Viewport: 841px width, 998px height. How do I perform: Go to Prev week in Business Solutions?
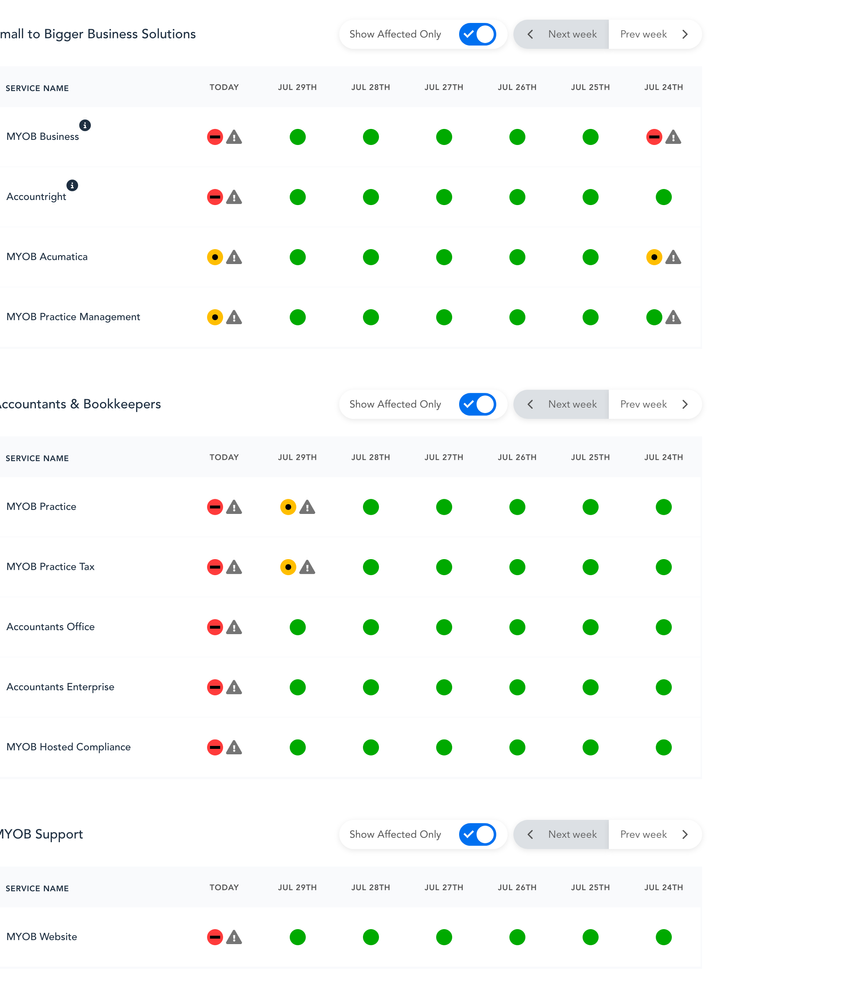(643, 34)
